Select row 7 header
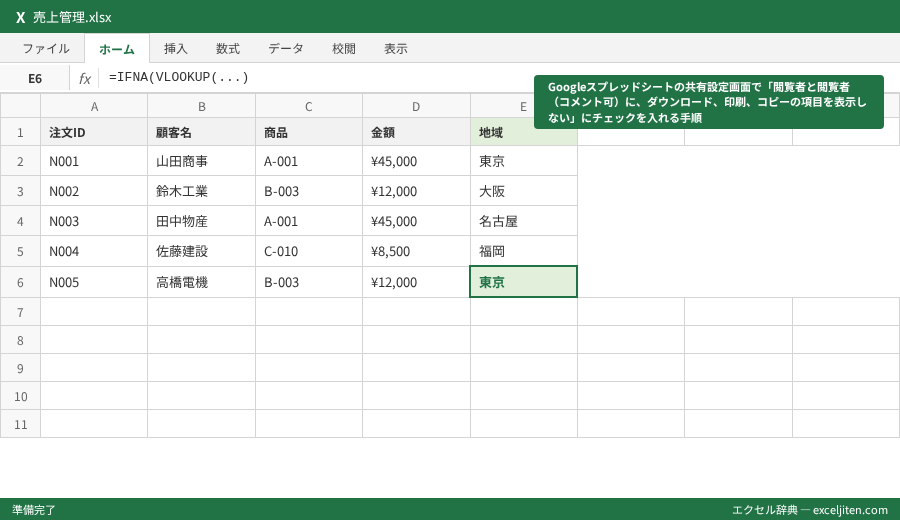The image size is (900, 520). coord(20,312)
